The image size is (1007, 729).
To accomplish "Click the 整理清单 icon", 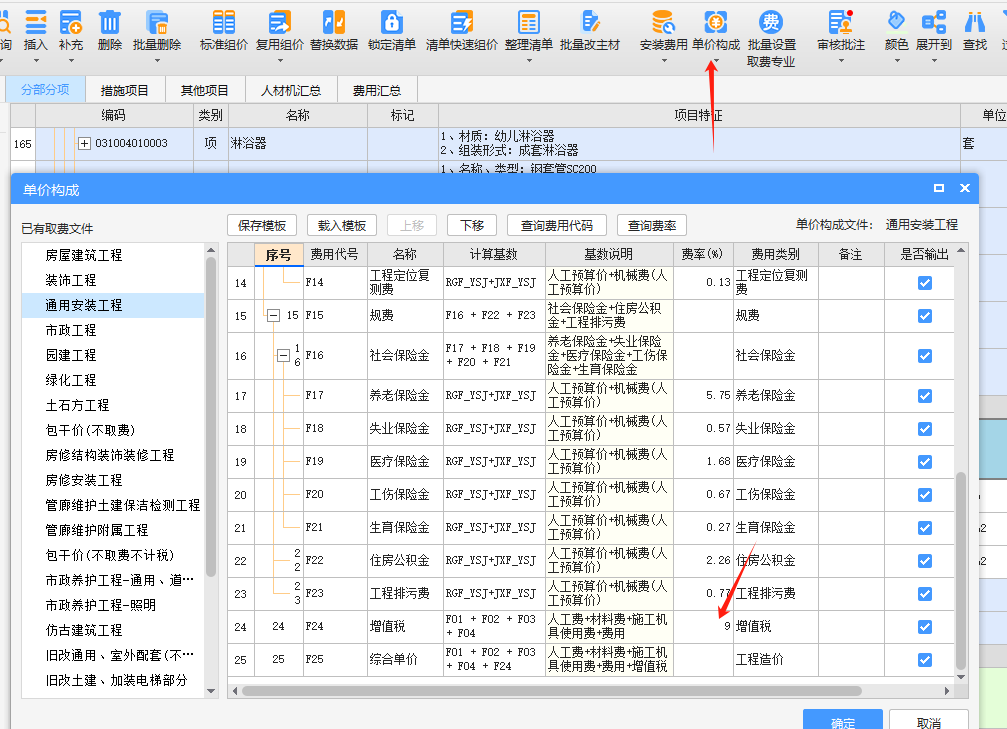I will [x=529, y=22].
